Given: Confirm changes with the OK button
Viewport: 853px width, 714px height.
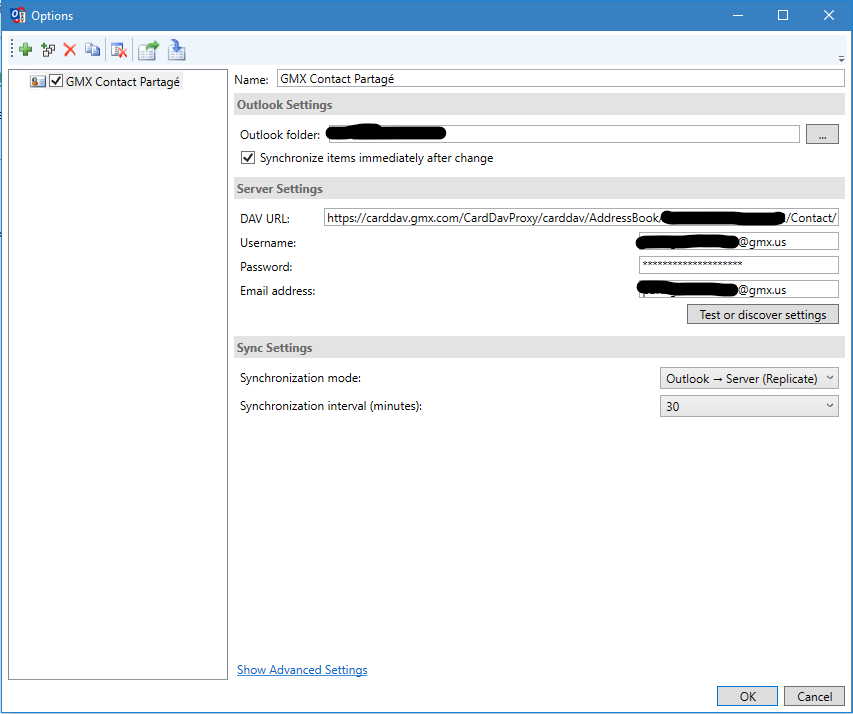Looking at the screenshot, I should tap(746, 696).
